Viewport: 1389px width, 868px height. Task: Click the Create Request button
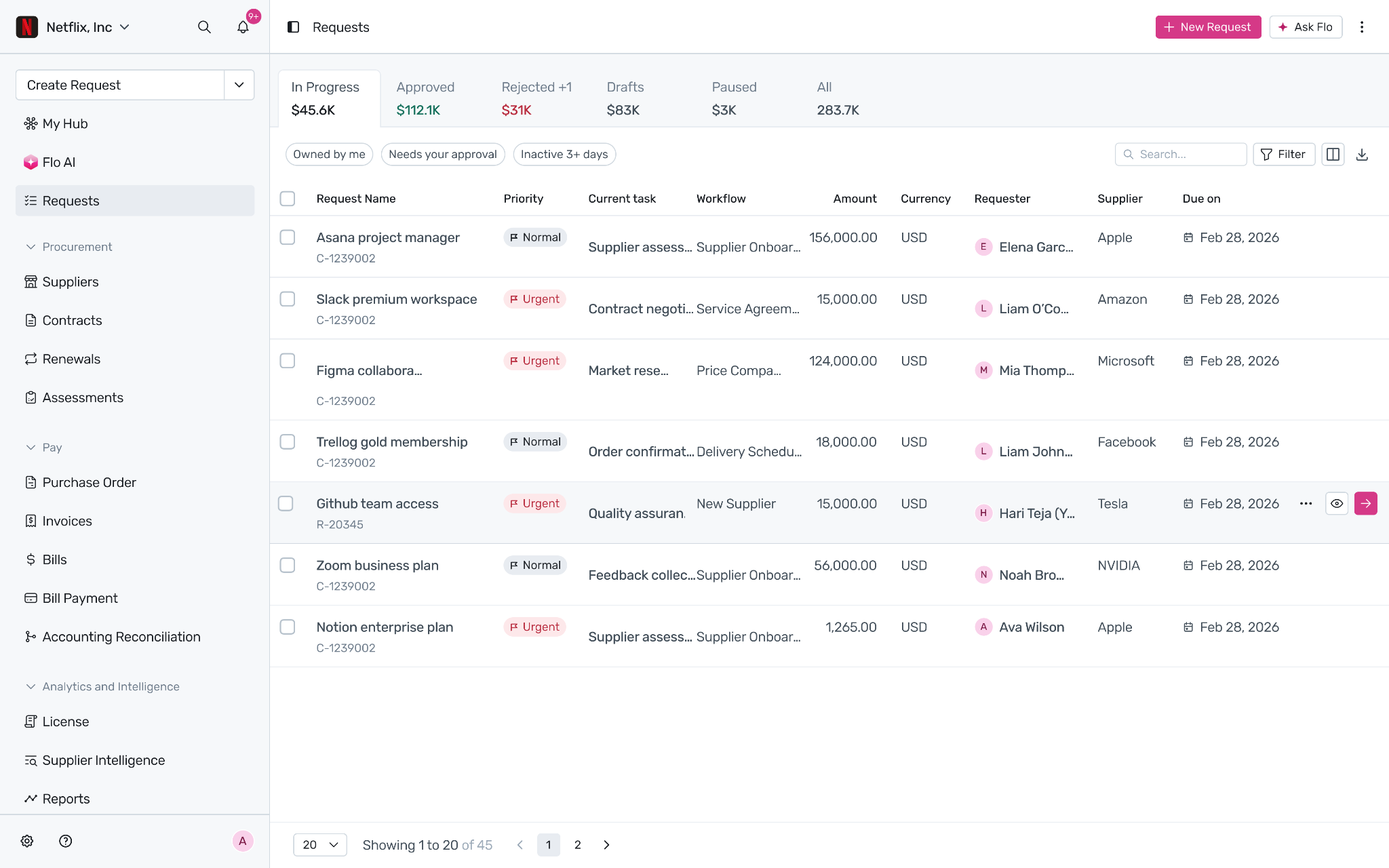click(x=120, y=85)
